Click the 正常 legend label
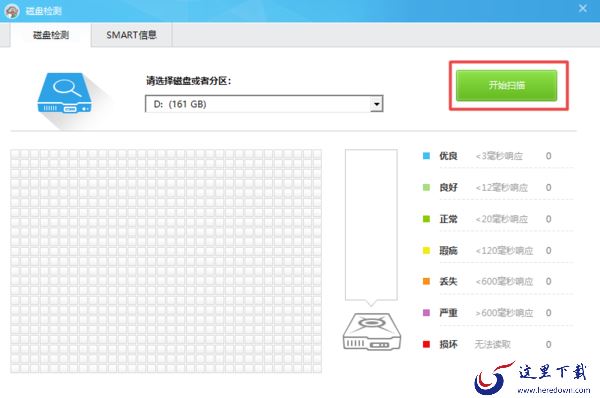The width and height of the screenshot is (600, 398). (x=448, y=219)
